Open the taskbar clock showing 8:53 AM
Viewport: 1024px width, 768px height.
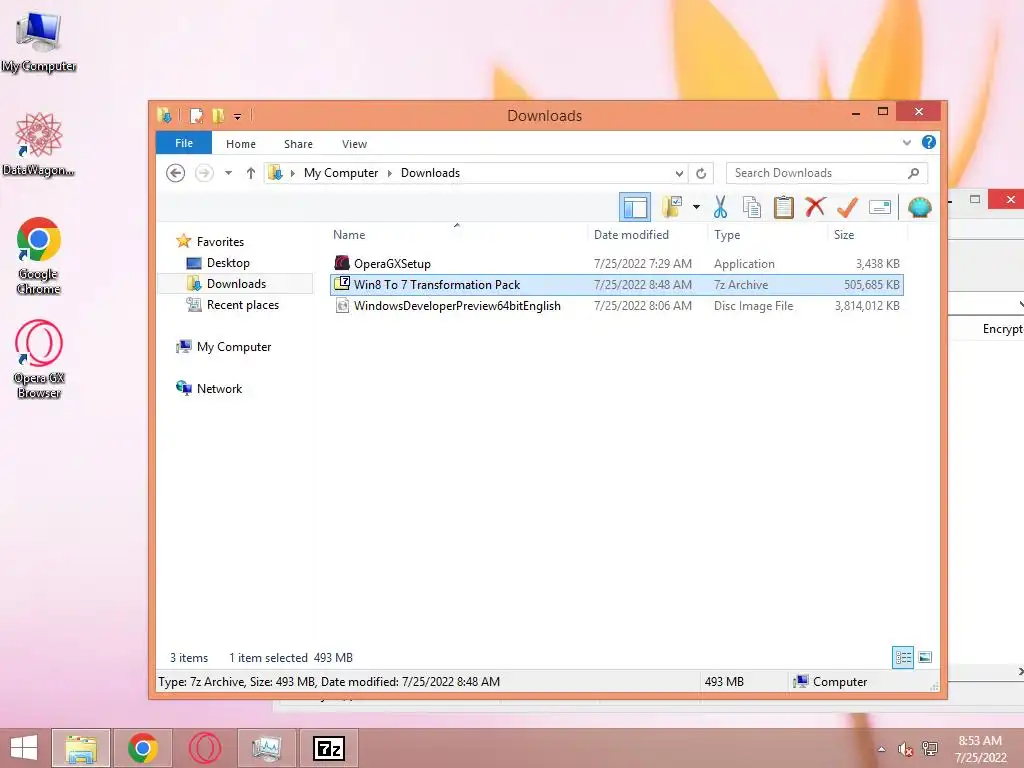pos(980,749)
